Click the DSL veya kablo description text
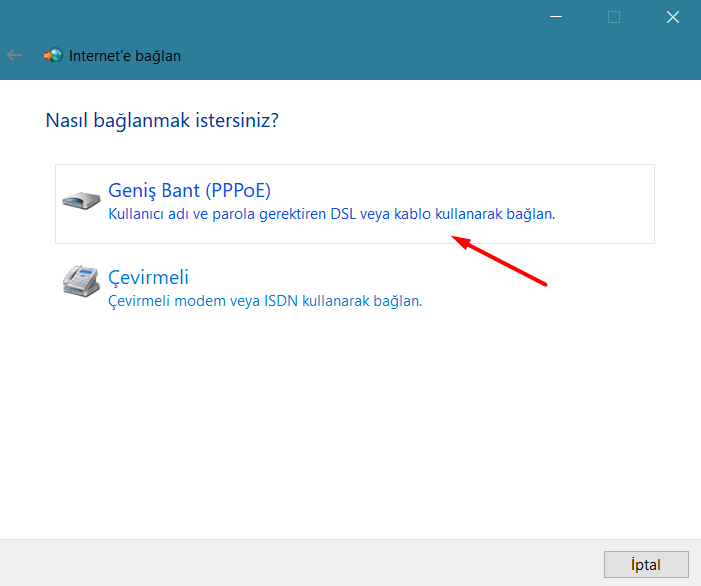This screenshot has width=701, height=586. coord(330,214)
